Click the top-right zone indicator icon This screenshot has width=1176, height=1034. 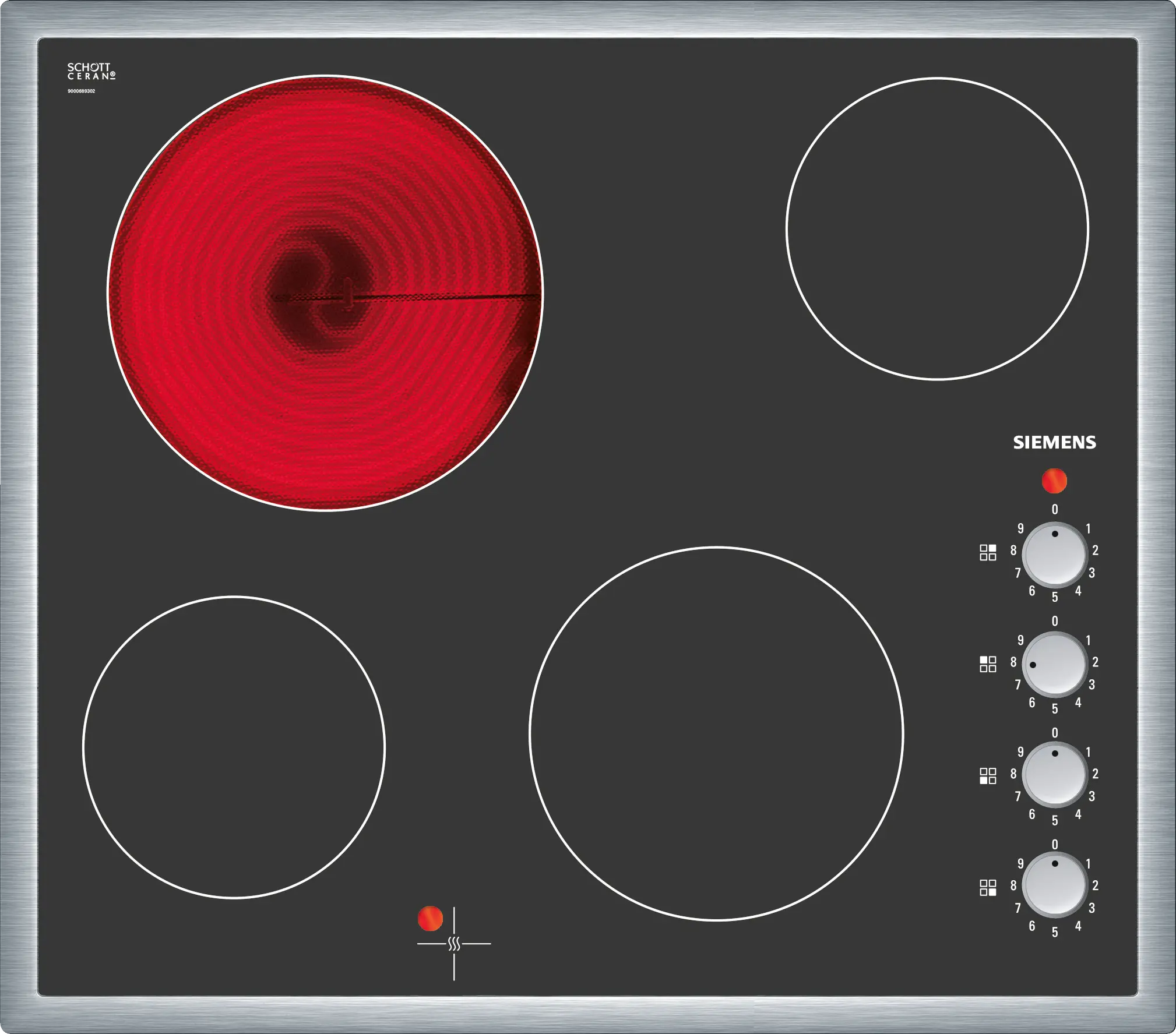click(x=988, y=552)
